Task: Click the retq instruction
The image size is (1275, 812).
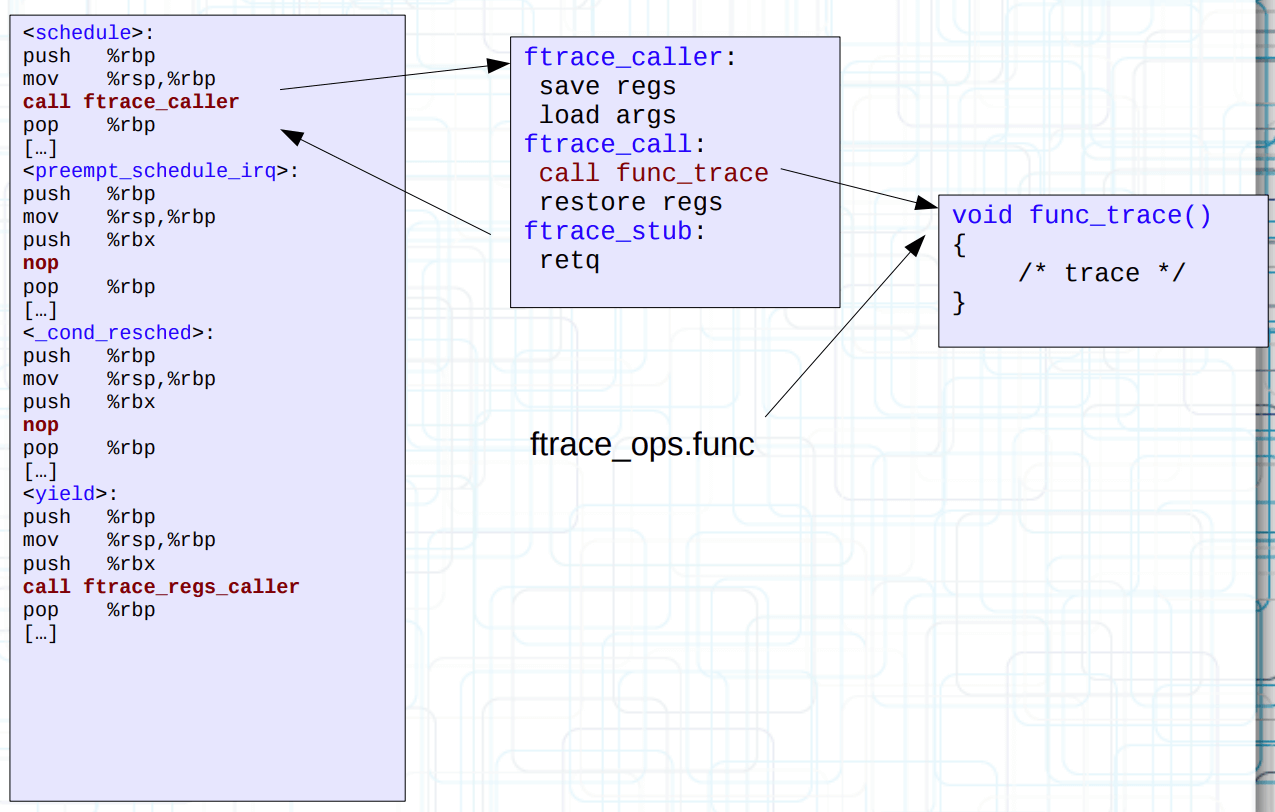Action: click(569, 261)
